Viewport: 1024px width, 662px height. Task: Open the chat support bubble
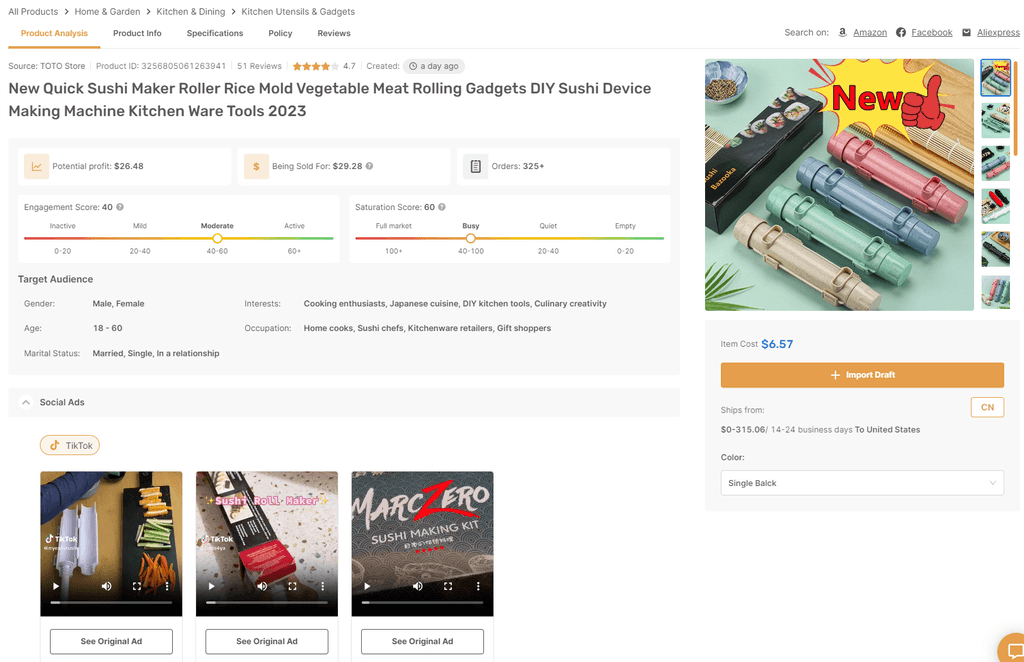point(1012,649)
